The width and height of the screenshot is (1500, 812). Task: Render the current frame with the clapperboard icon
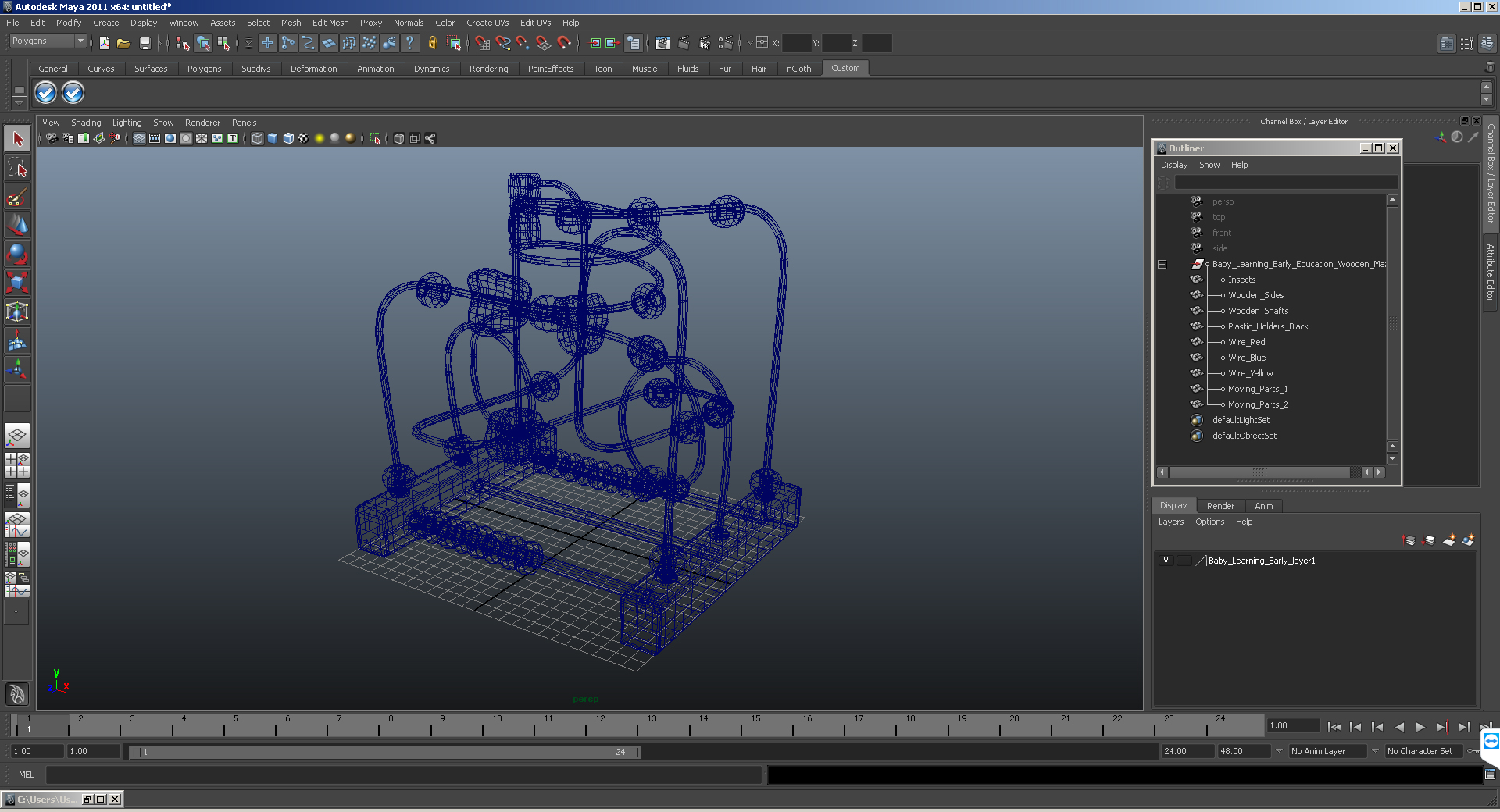pos(684,43)
